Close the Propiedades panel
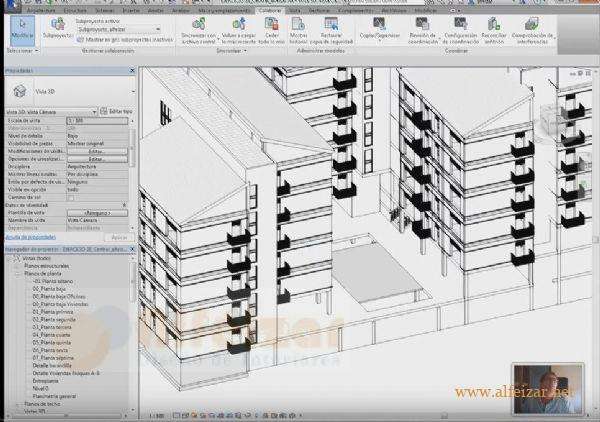This screenshot has height=422, width=600. click(132, 71)
